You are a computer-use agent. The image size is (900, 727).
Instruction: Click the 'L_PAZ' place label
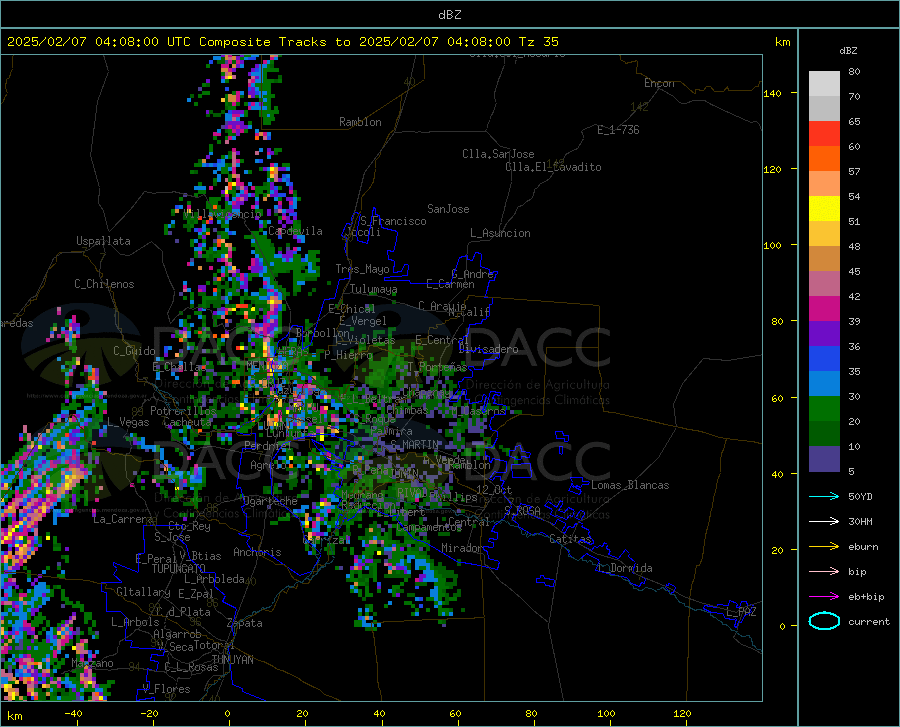pyautogui.click(x=741, y=612)
